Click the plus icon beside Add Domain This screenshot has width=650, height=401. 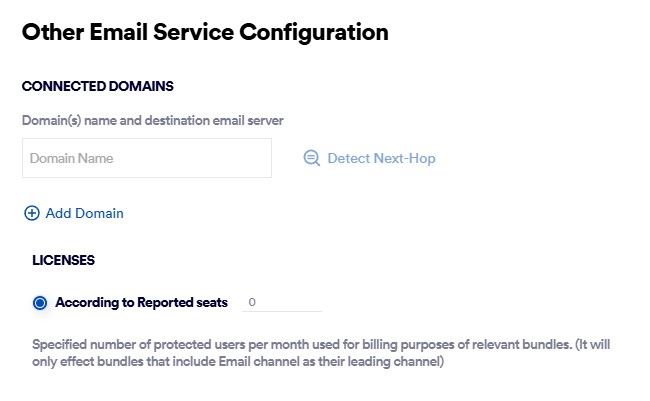tap(31, 213)
